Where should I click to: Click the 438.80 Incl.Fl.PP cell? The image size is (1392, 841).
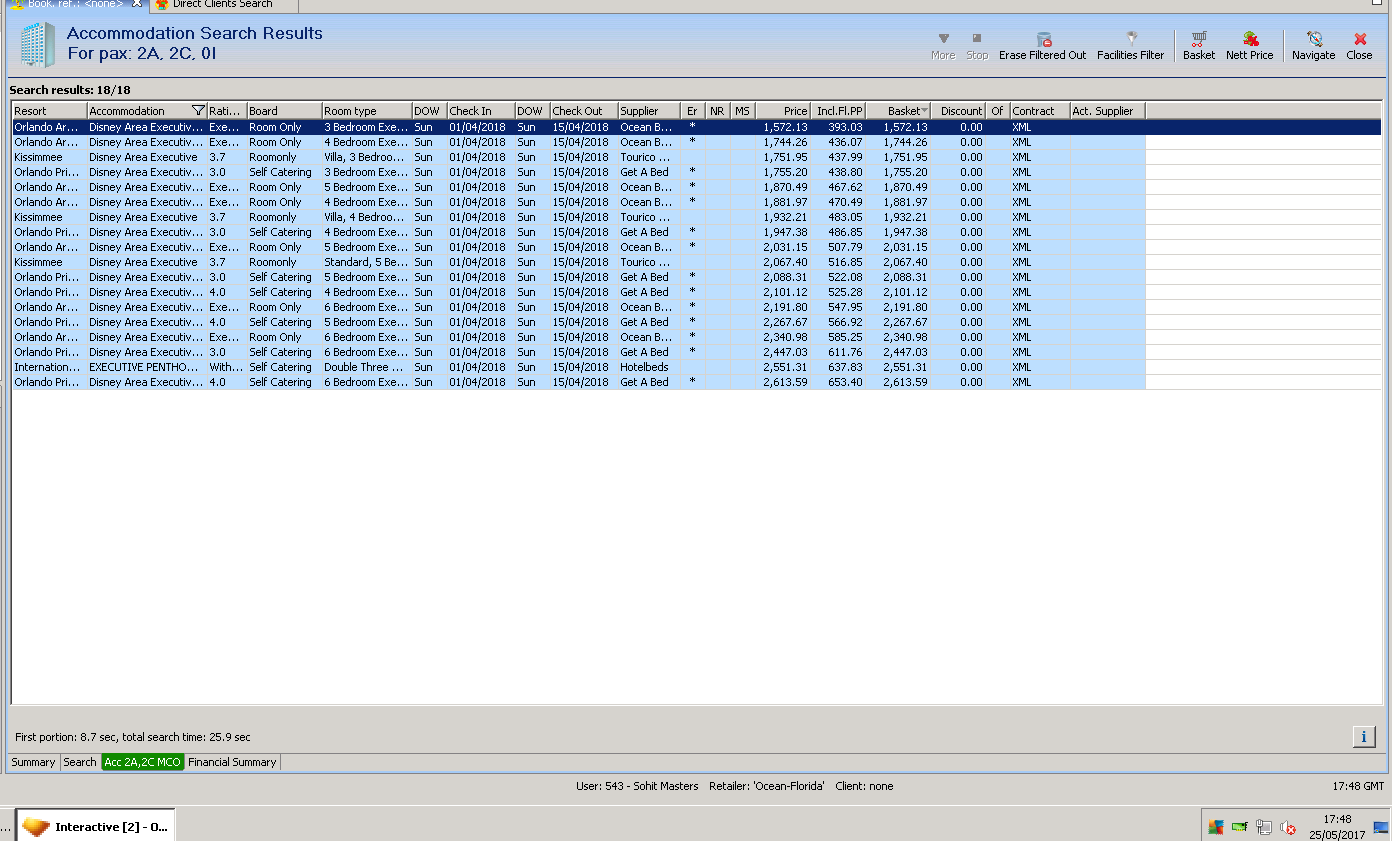[838, 172]
